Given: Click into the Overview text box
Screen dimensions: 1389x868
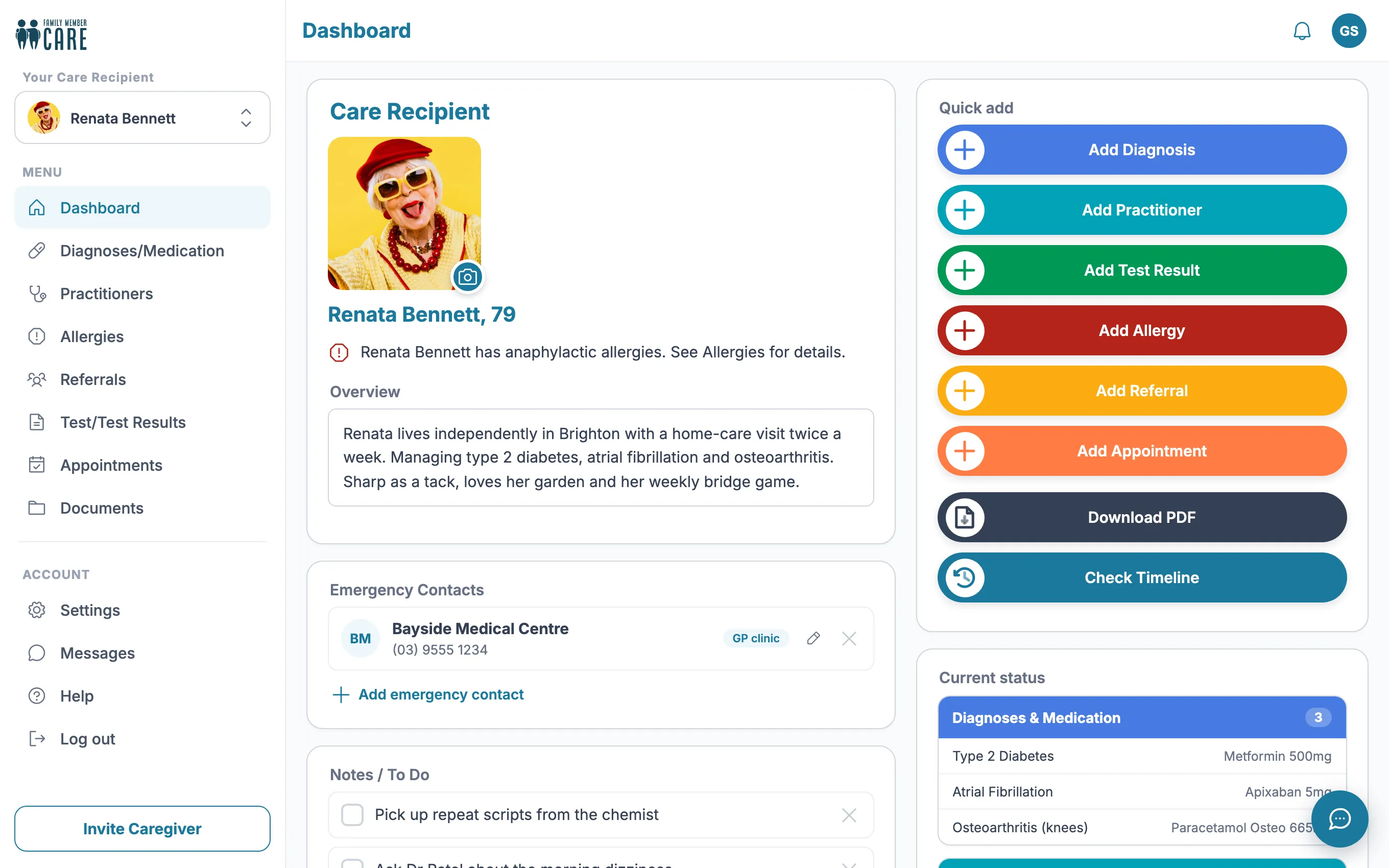Looking at the screenshot, I should [x=601, y=457].
